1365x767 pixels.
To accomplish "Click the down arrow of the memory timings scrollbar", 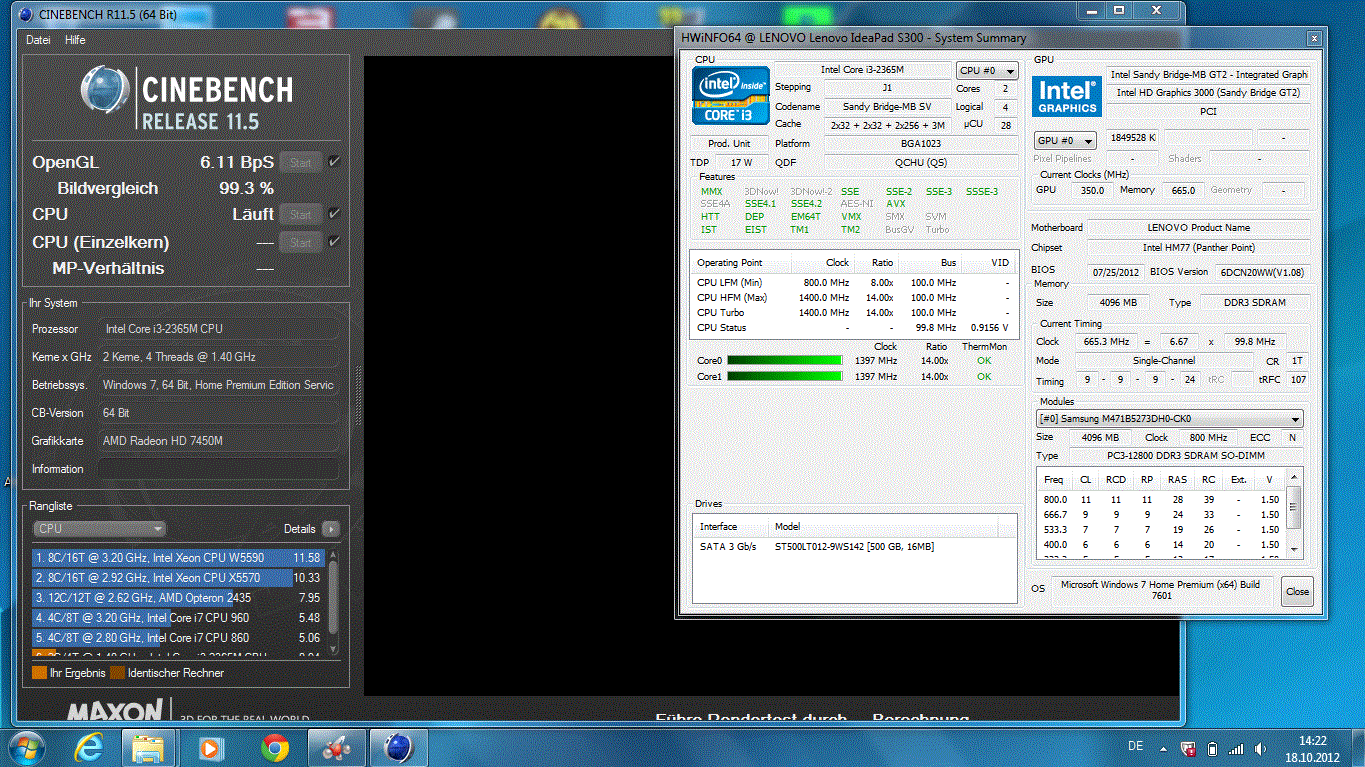I will (x=1295, y=549).
